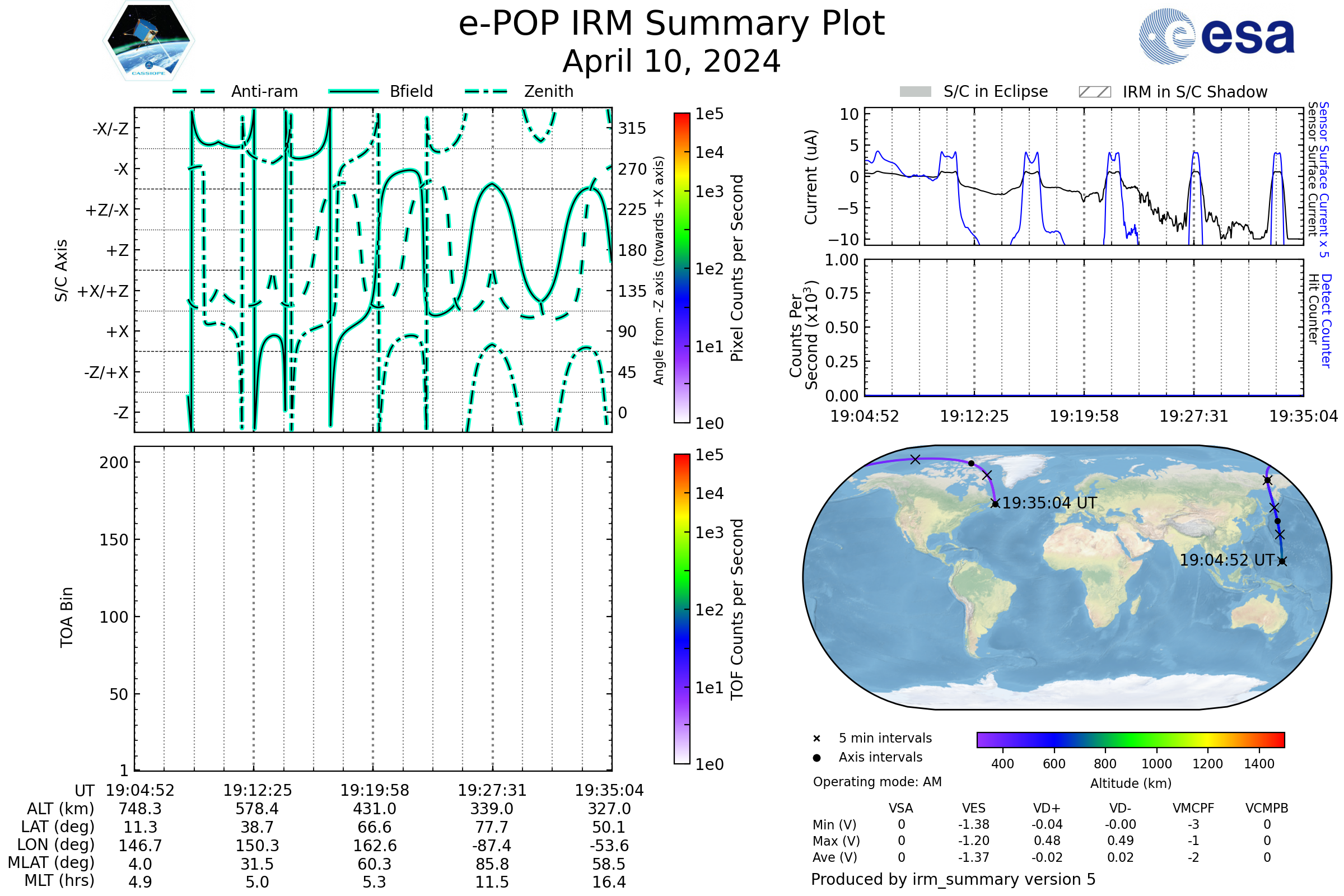The width and height of the screenshot is (1344, 896).
Task: Click the IRM in S/C Shadow hatched swatch
Action: pyautogui.click(x=1094, y=92)
